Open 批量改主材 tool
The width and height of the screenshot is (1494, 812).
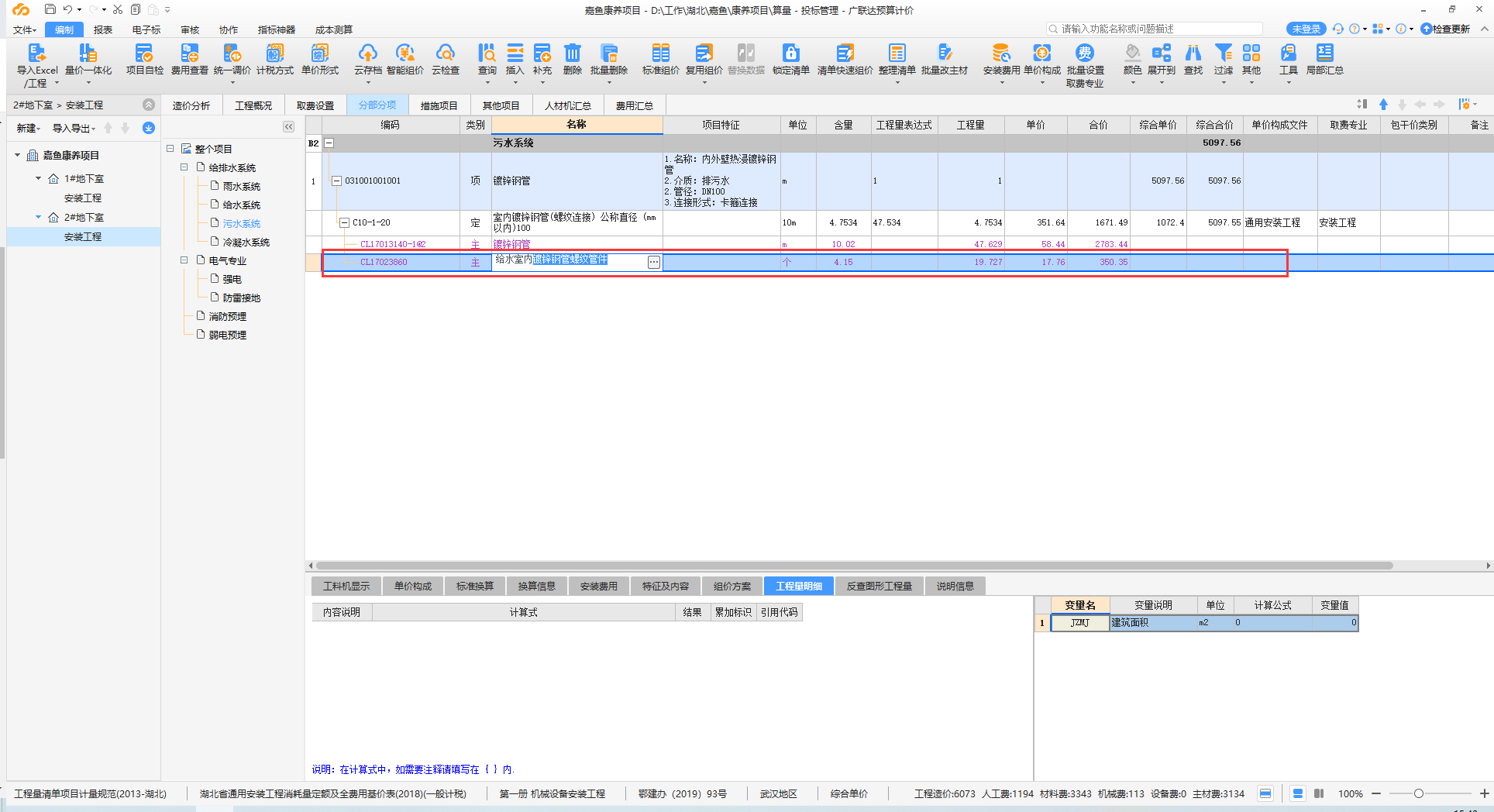click(x=944, y=60)
